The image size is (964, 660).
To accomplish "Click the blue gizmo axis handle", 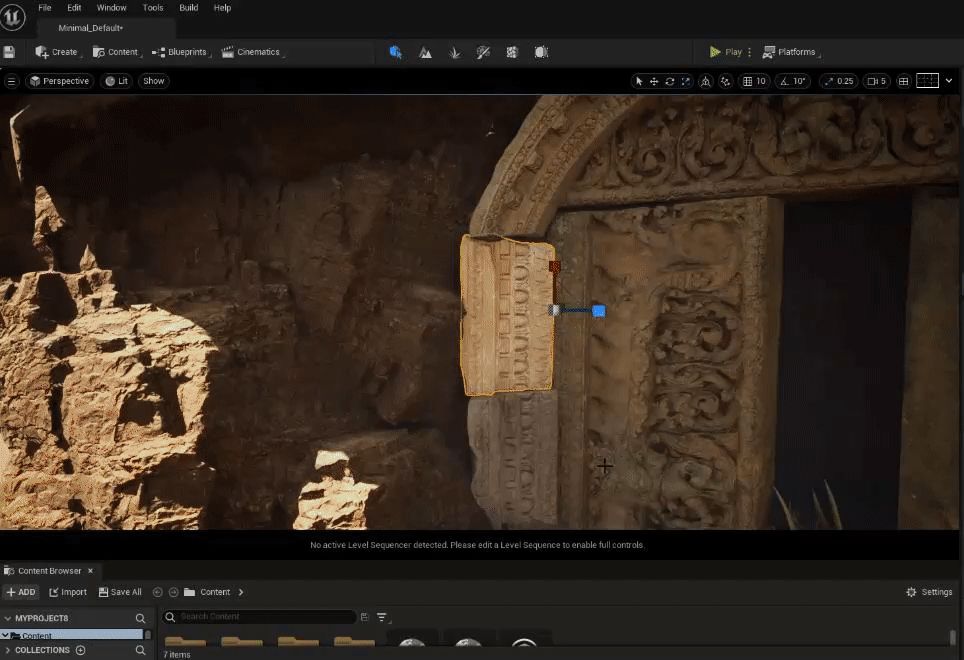I will tap(598, 311).
